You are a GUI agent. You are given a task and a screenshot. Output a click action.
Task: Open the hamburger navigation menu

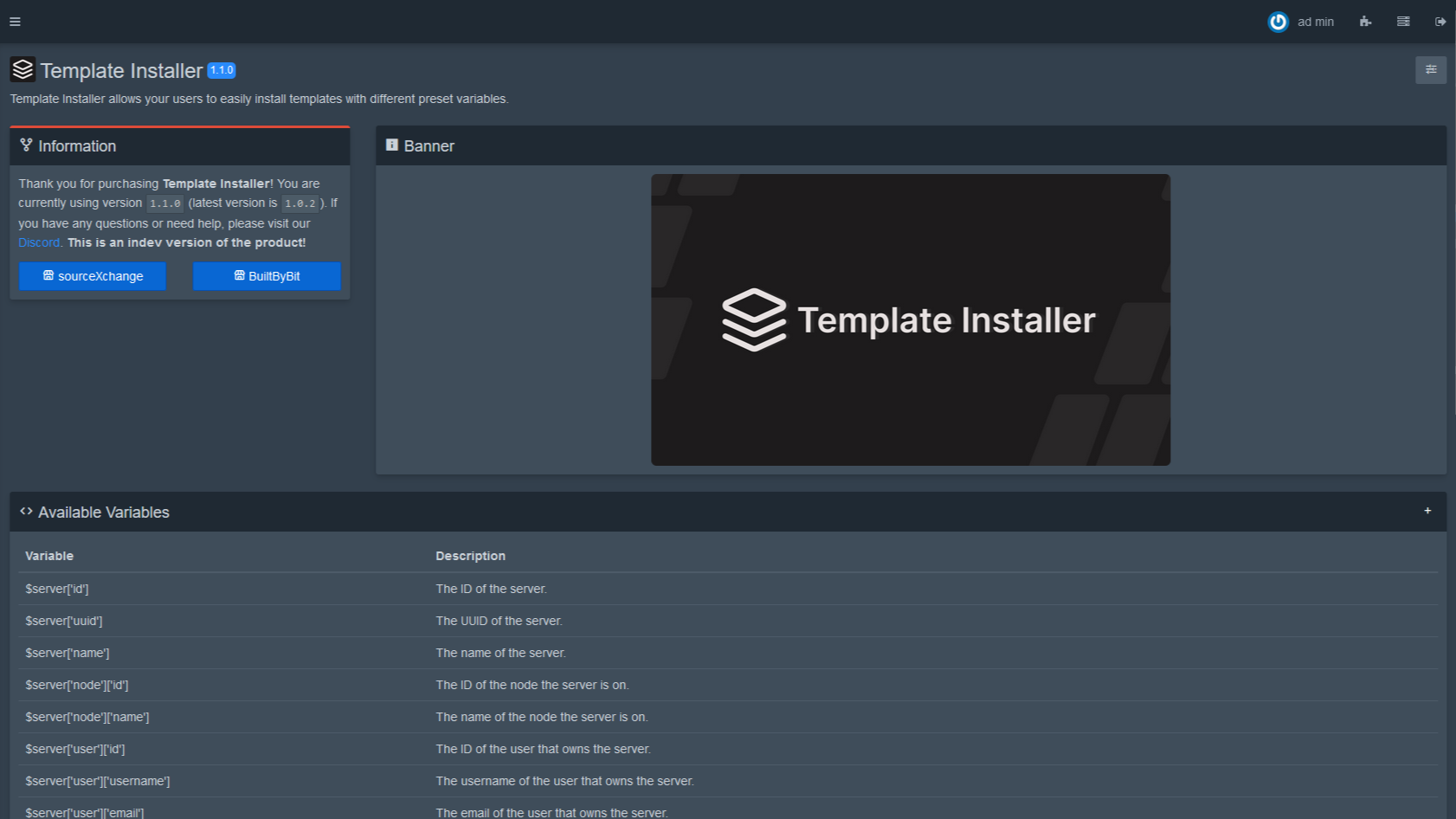pyautogui.click(x=15, y=21)
